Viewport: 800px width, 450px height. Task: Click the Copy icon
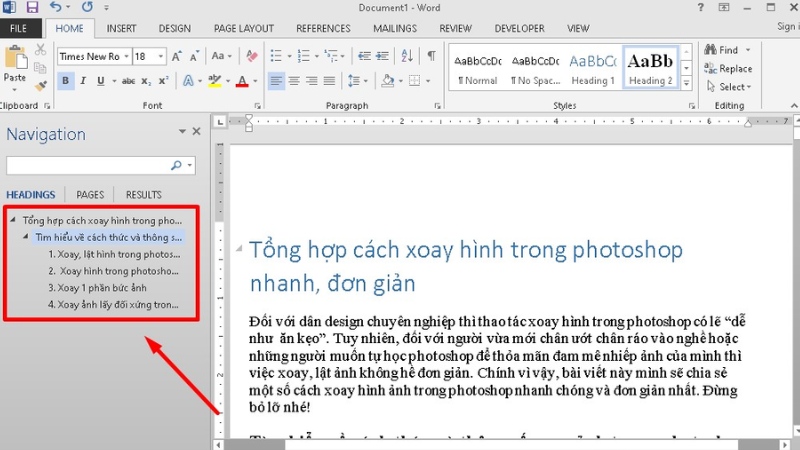[x=40, y=67]
